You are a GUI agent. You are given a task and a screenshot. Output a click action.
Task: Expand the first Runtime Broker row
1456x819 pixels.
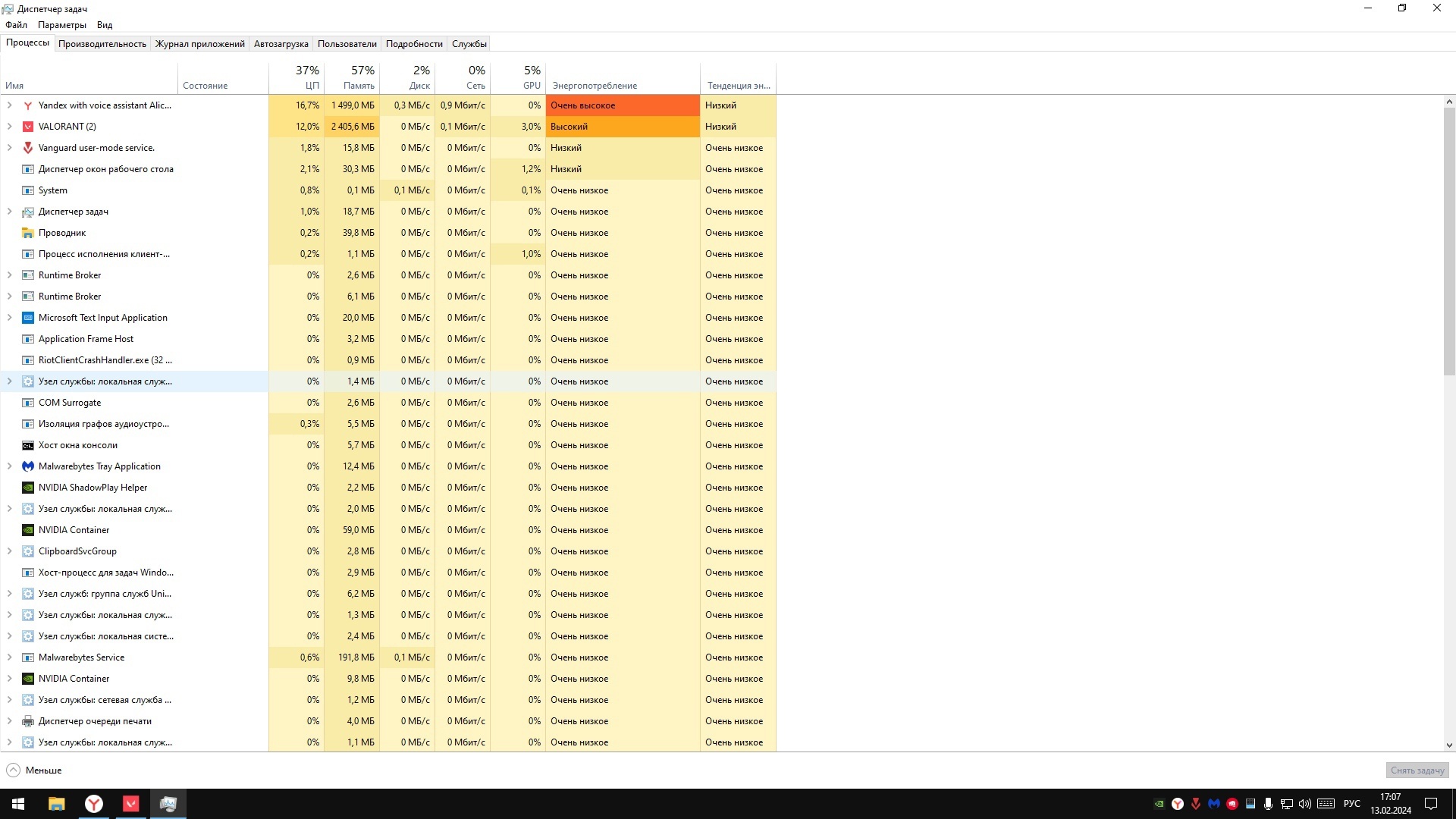pyautogui.click(x=9, y=275)
